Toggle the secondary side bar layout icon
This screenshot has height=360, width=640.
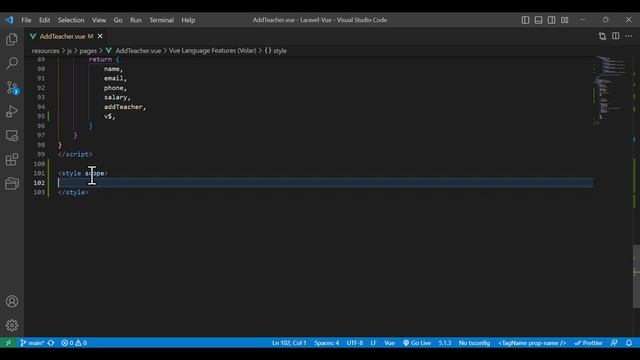551,20
